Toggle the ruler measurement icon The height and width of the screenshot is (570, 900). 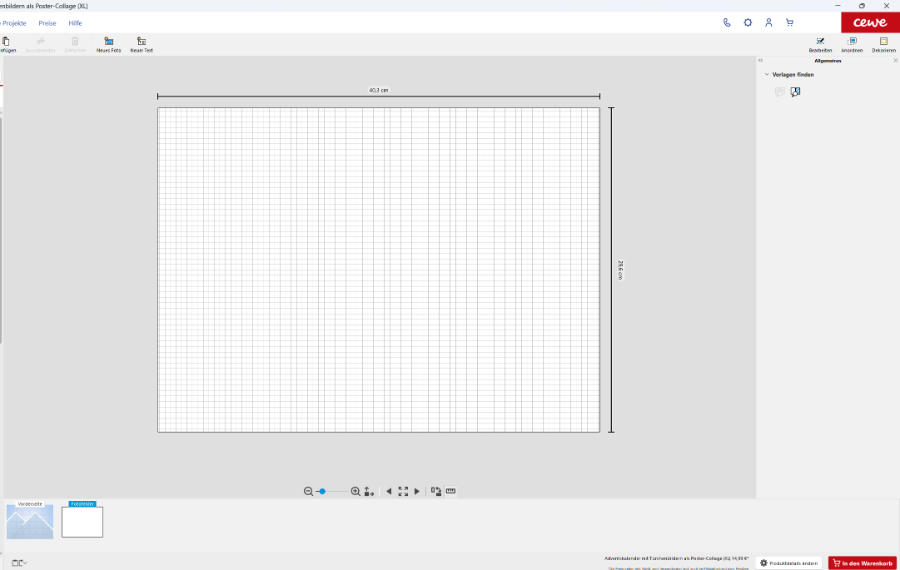pyautogui.click(x=451, y=491)
